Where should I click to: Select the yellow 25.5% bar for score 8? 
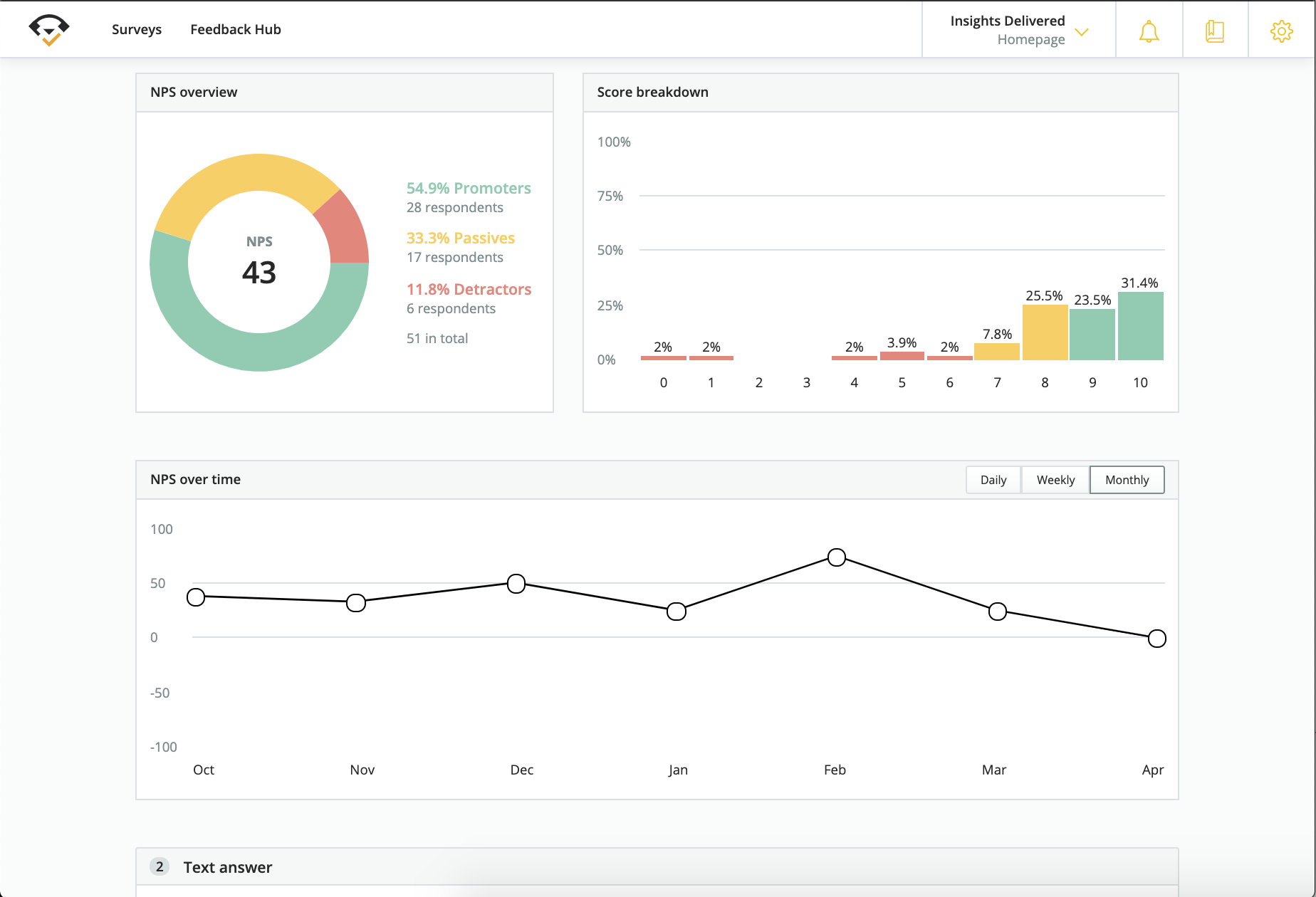(1045, 331)
